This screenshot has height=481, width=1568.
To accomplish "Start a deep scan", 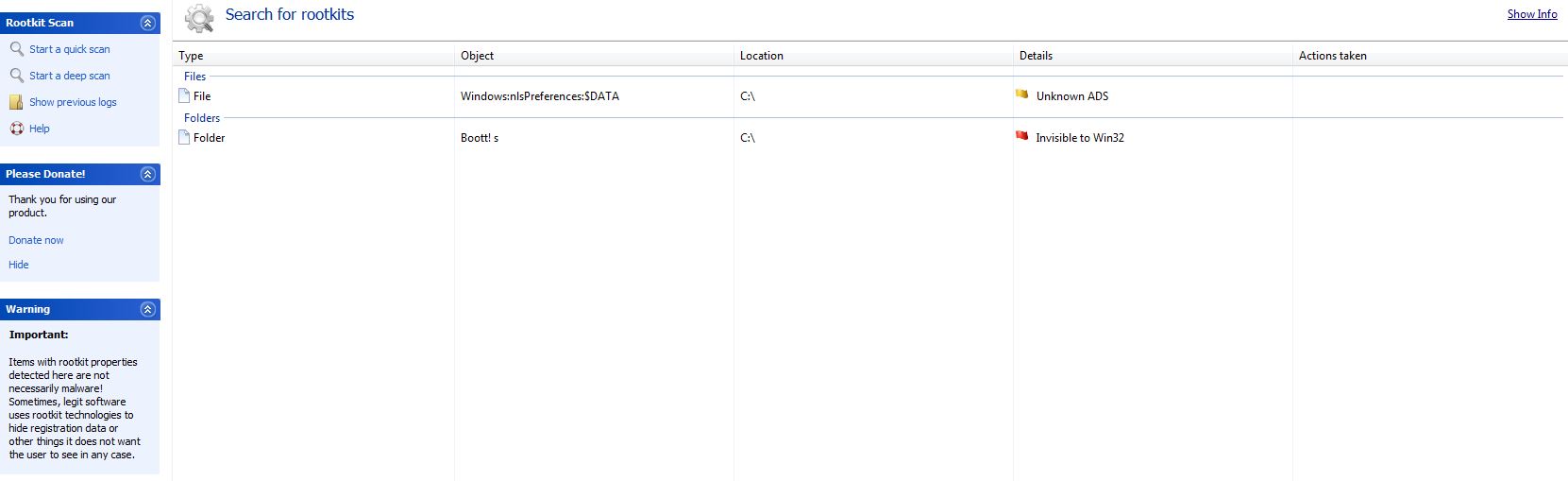I will pyautogui.click(x=69, y=76).
